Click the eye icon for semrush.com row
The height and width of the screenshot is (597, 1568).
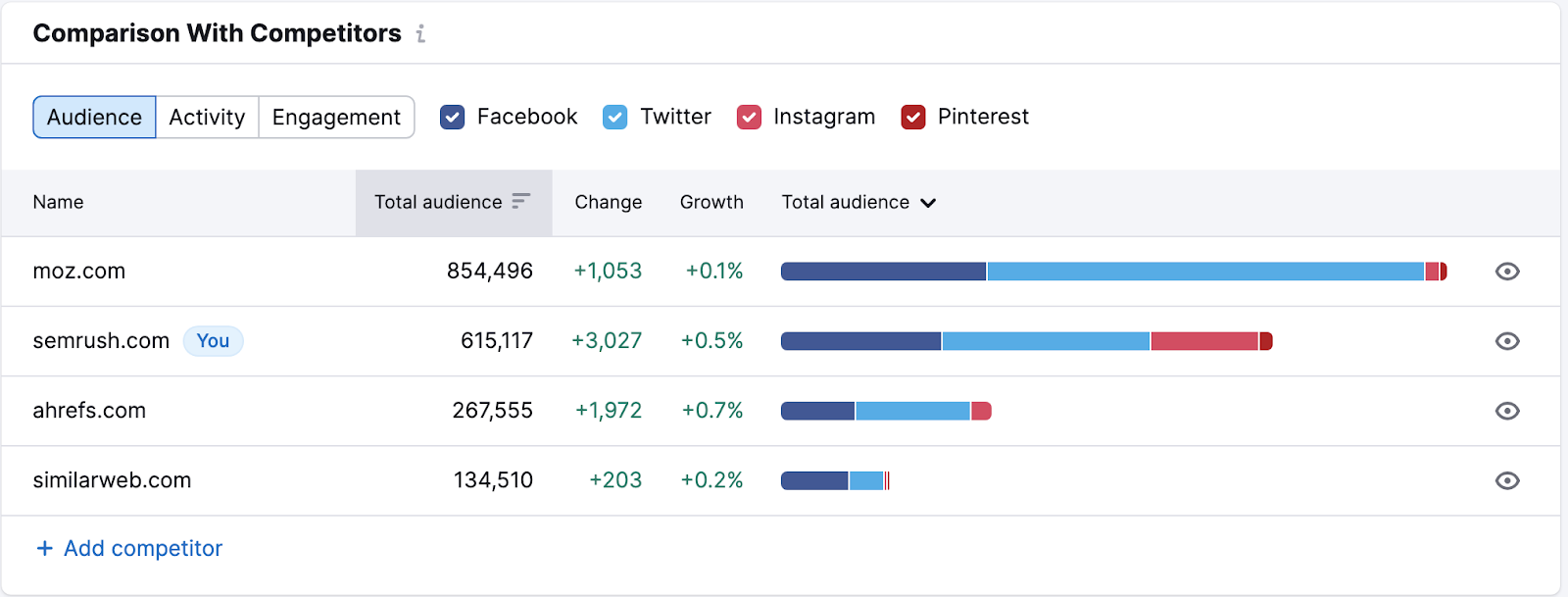(x=1507, y=341)
